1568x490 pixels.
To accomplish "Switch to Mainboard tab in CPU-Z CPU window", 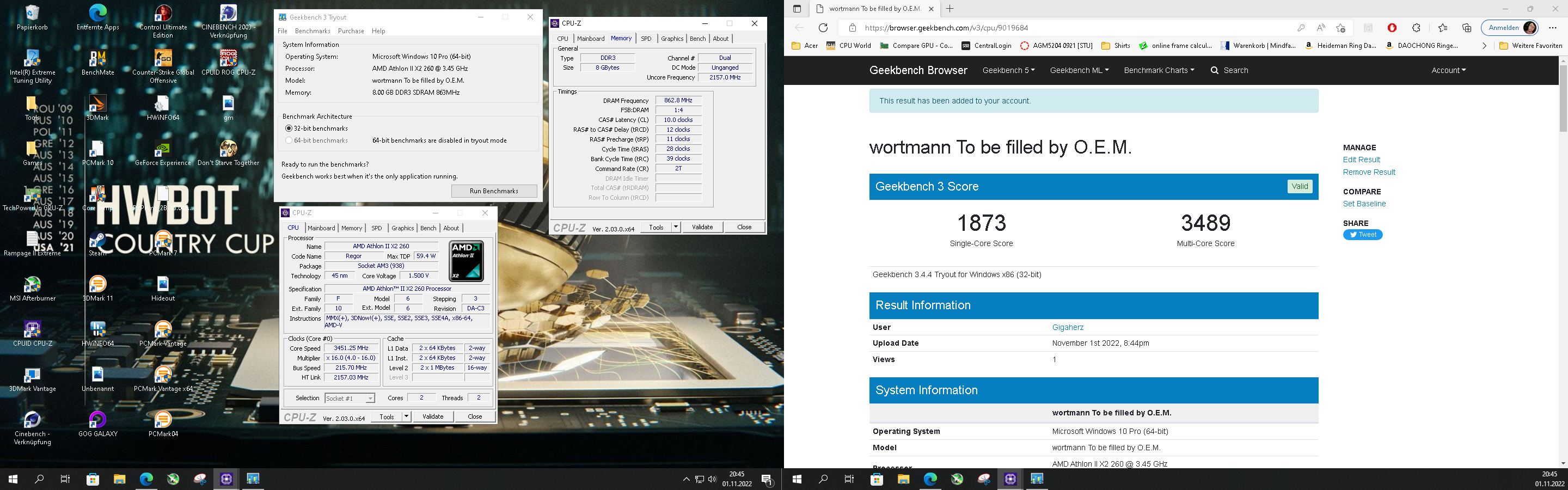I will pos(321,228).
